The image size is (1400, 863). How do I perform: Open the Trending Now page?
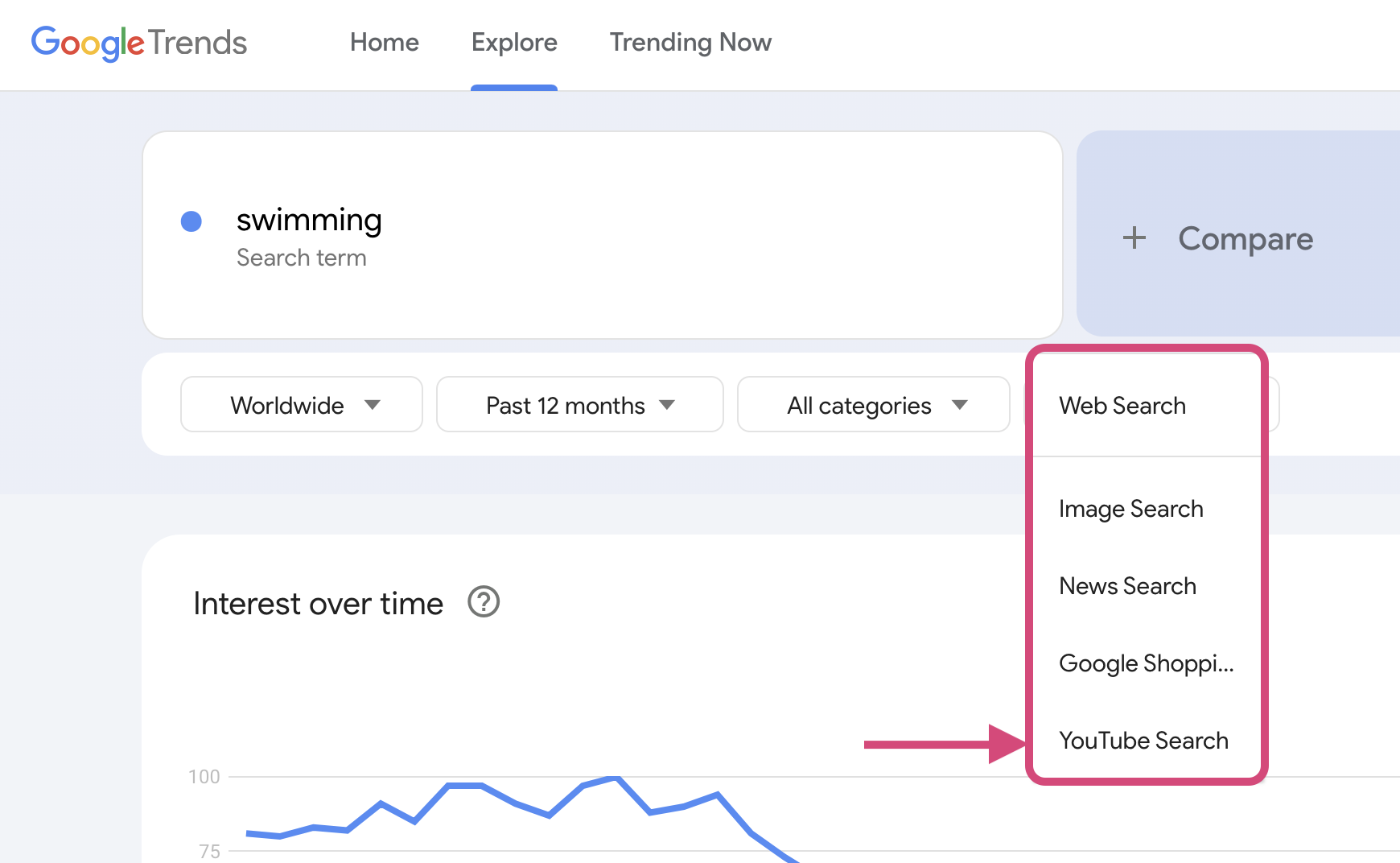690,43
